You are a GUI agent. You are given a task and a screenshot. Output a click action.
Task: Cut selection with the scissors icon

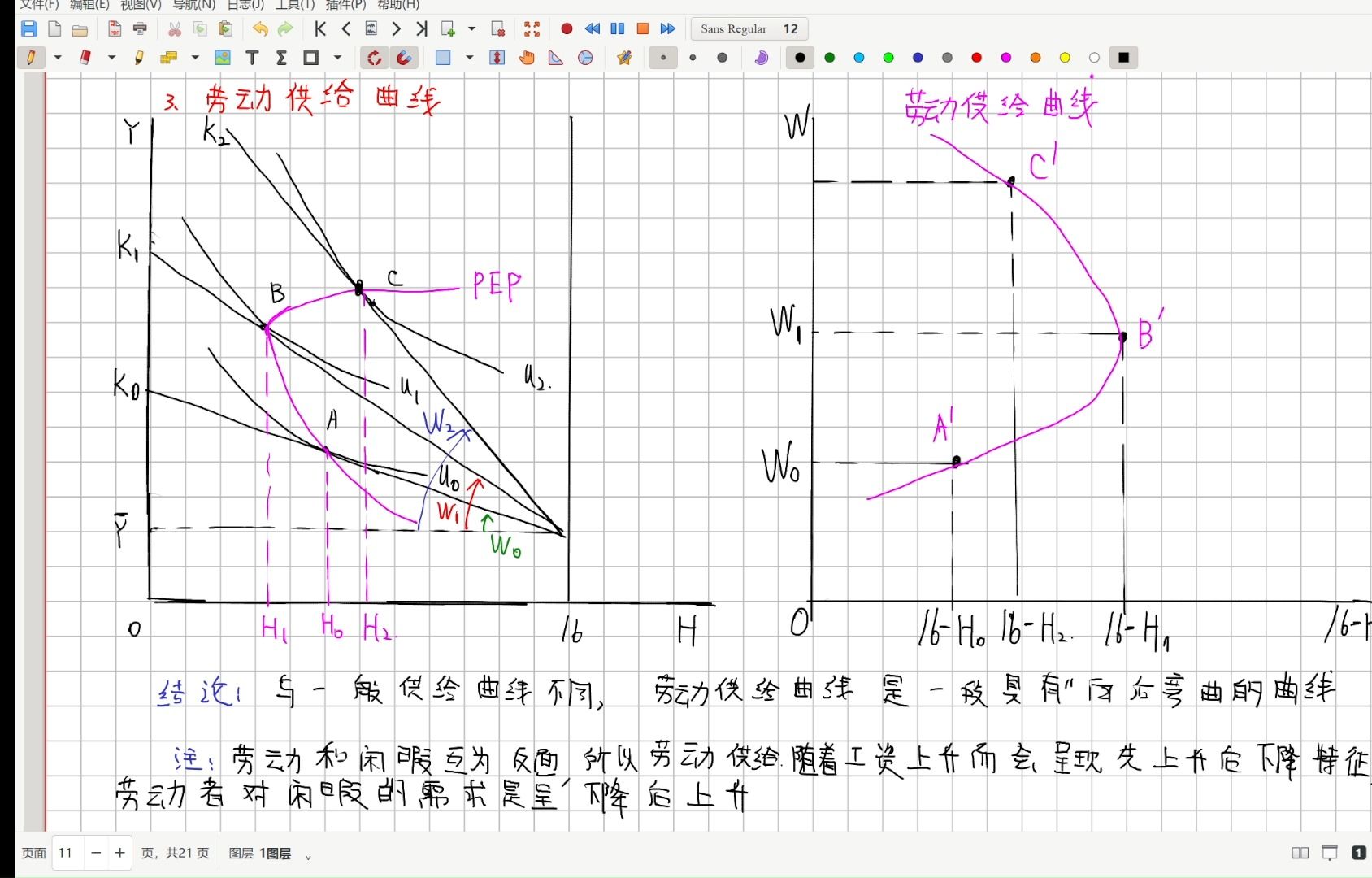click(x=175, y=29)
